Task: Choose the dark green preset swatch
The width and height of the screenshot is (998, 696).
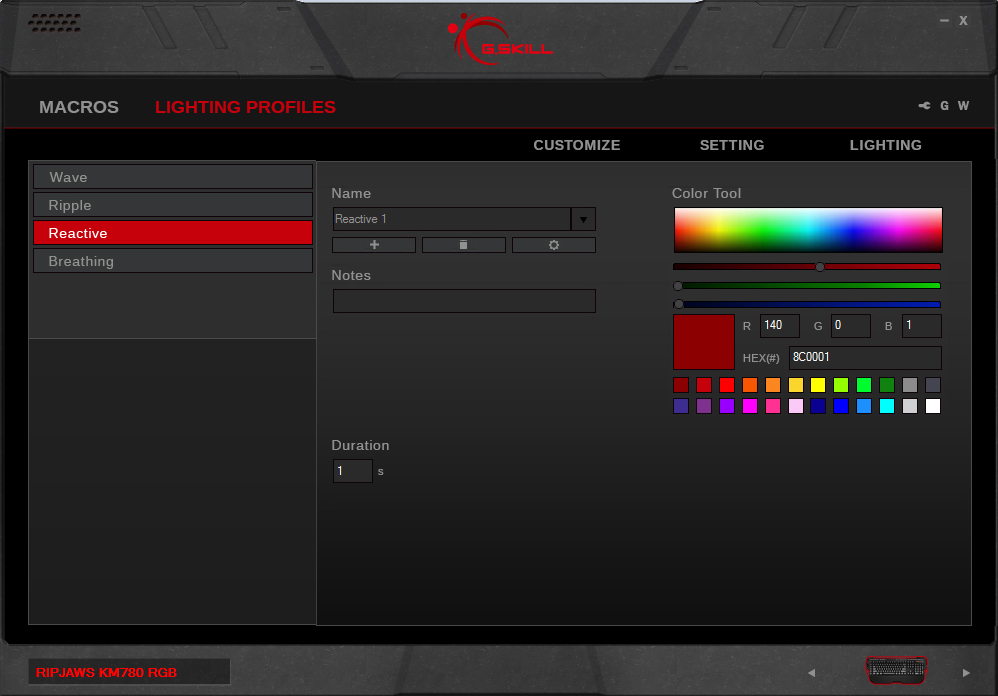Action: 887,385
